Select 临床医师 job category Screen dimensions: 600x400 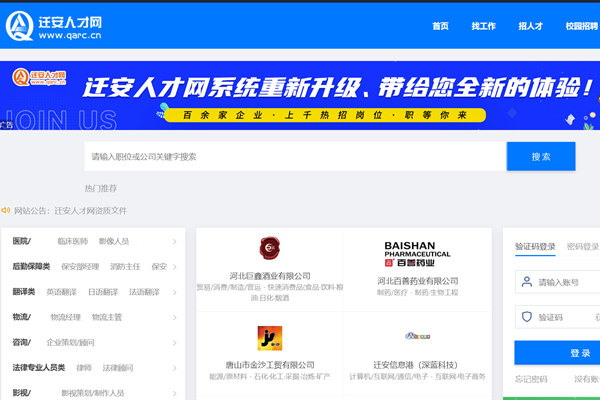[x=72, y=241]
